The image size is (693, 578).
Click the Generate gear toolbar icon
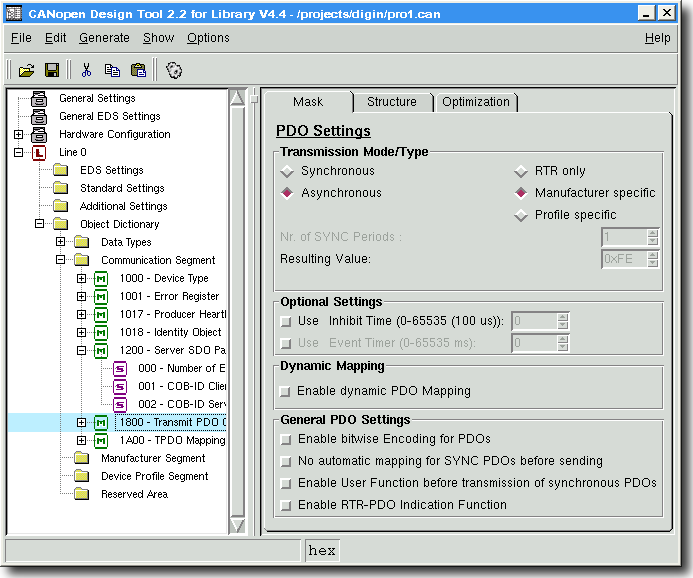click(x=174, y=70)
